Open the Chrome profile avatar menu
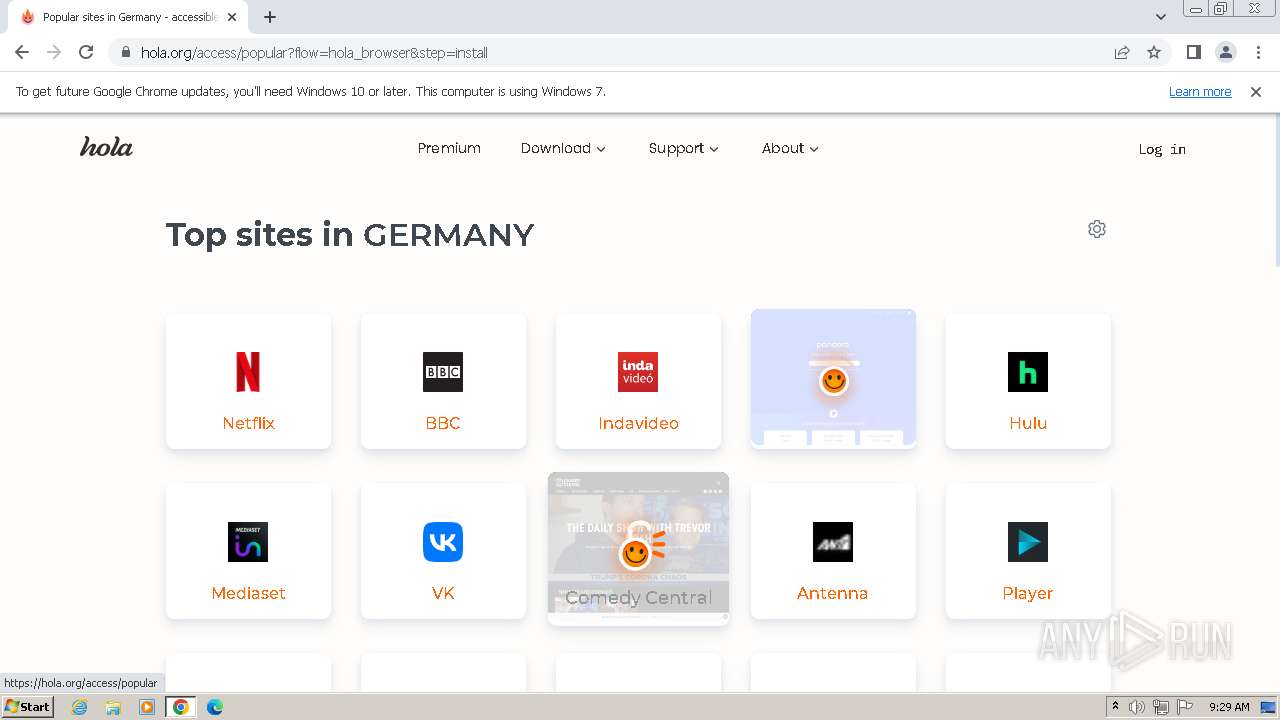 coord(1225,52)
